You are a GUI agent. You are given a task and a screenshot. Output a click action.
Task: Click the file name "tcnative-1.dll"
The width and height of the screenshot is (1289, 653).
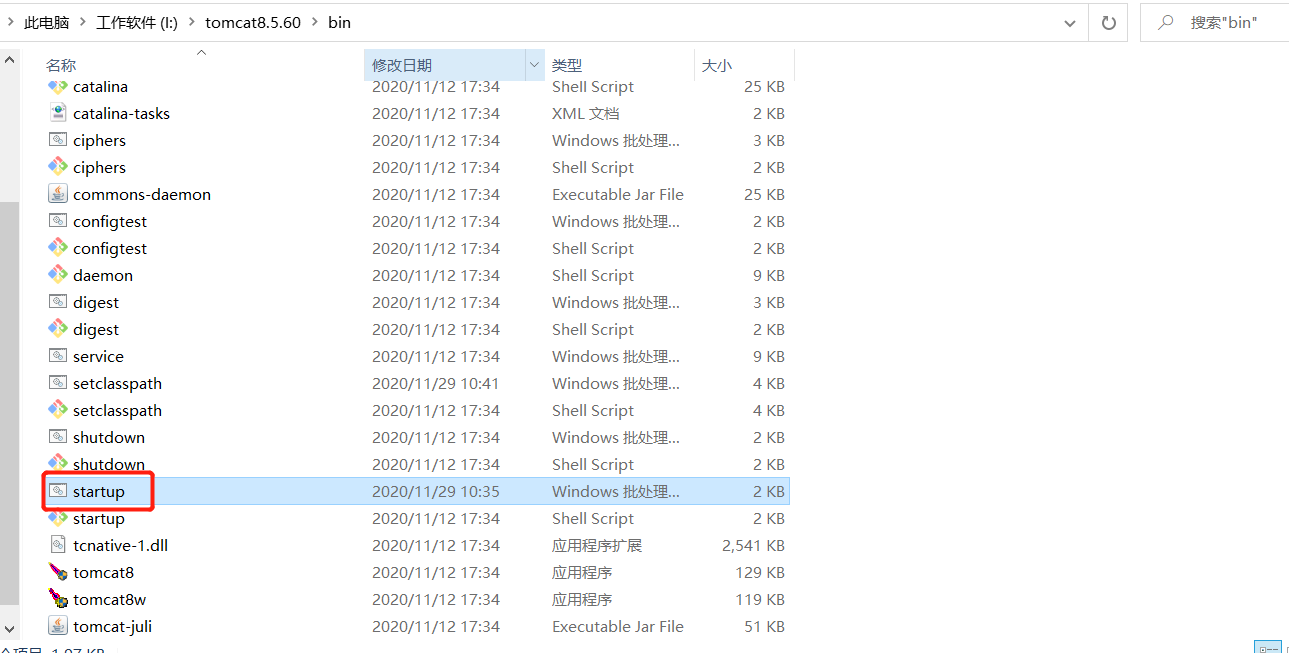120,545
